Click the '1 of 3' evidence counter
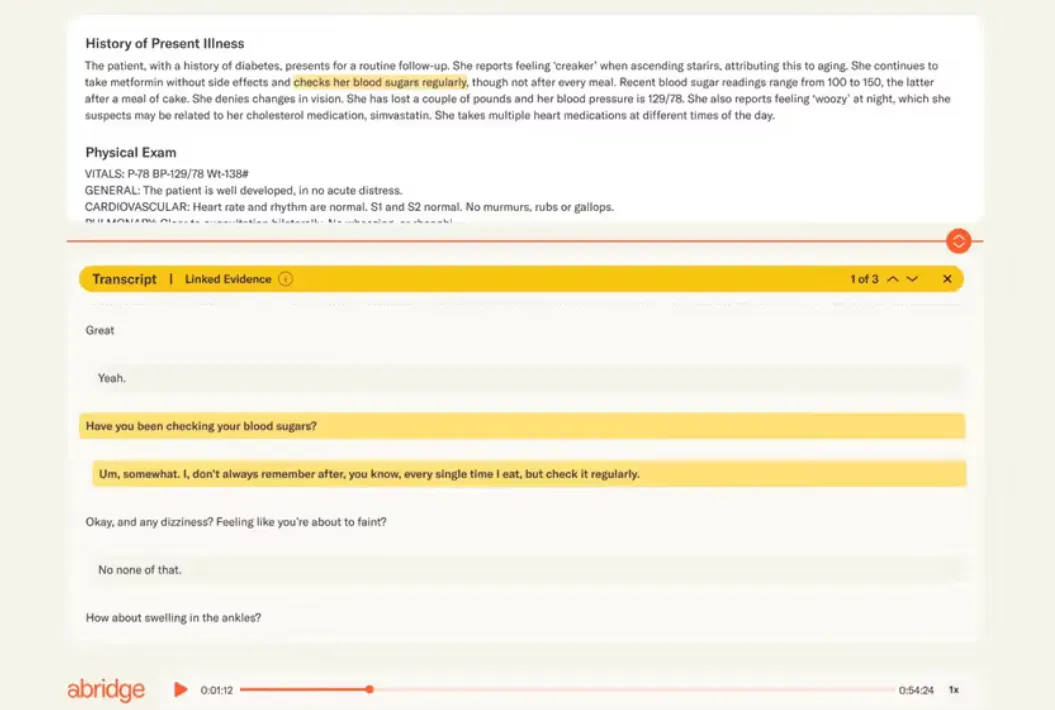The image size is (1055, 710). [864, 279]
